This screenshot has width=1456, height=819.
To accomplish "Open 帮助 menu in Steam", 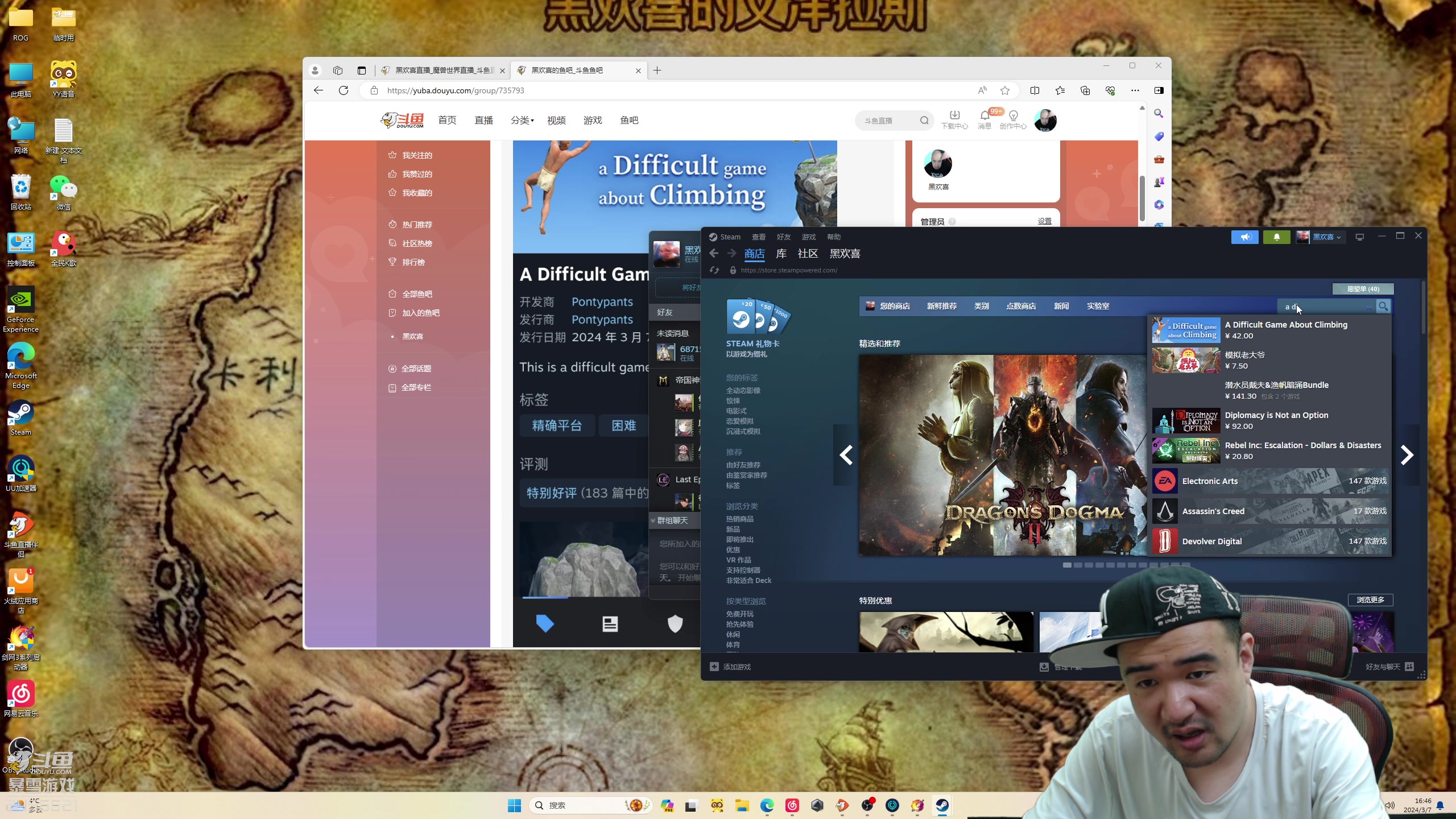I will point(834,237).
